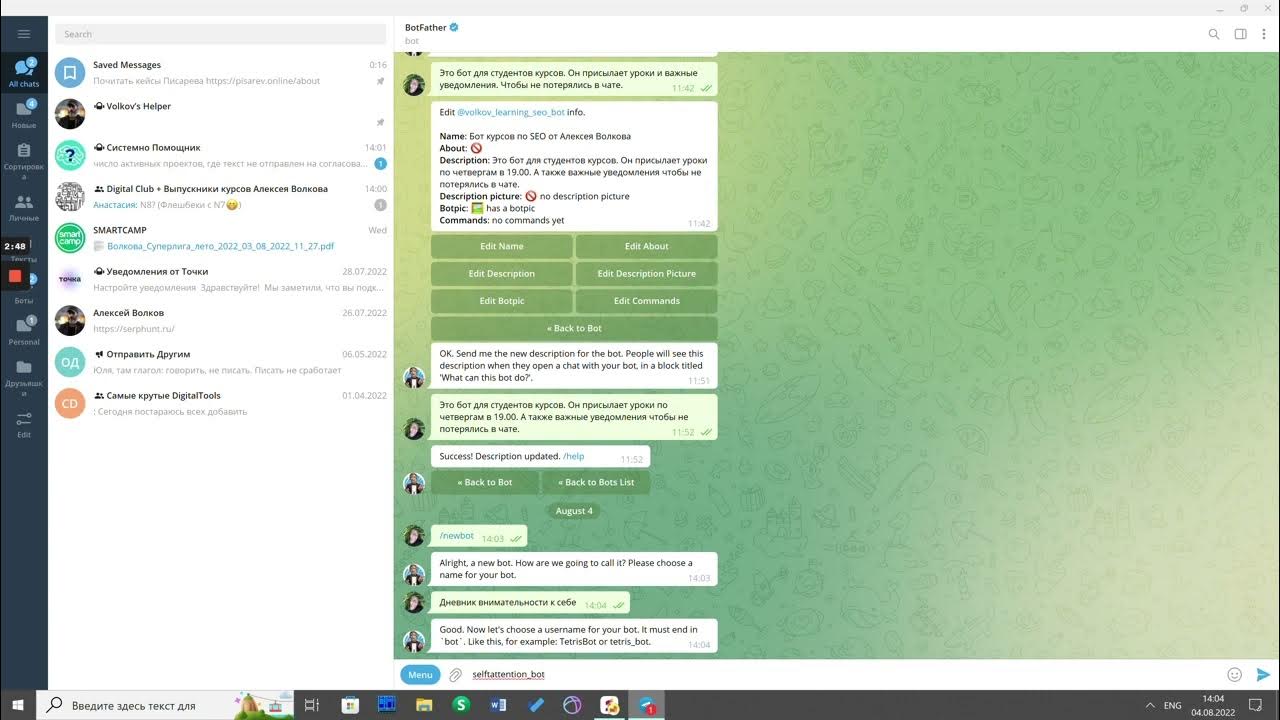Click the Волкова_Суперлига_лето PDF file link
The height and width of the screenshot is (720, 1280).
[x=220, y=246]
